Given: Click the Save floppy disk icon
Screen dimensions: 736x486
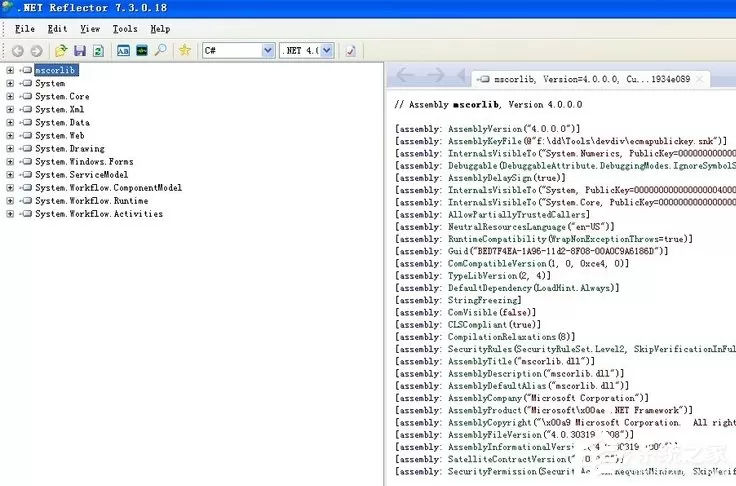Looking at the screenshot, I should (80, 50).
